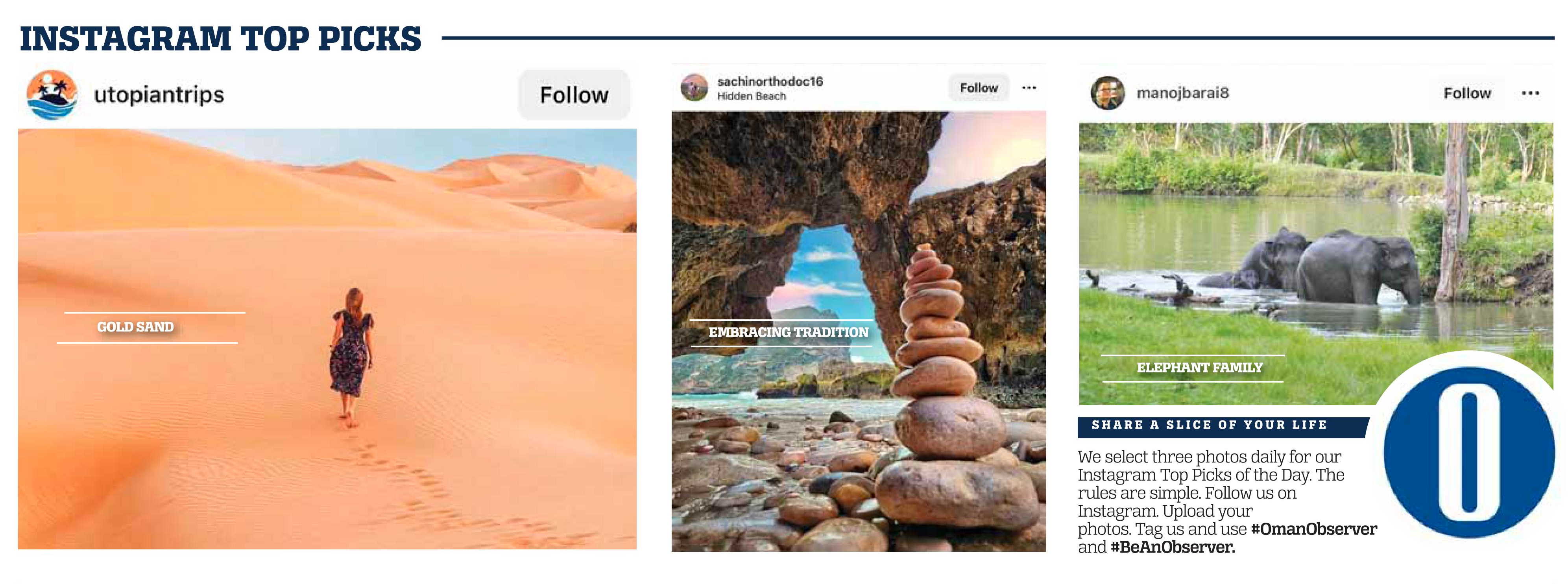
Task: Open the sachinorthodoc16 username link
Action: pyautogui.click(x=769, y=81)
